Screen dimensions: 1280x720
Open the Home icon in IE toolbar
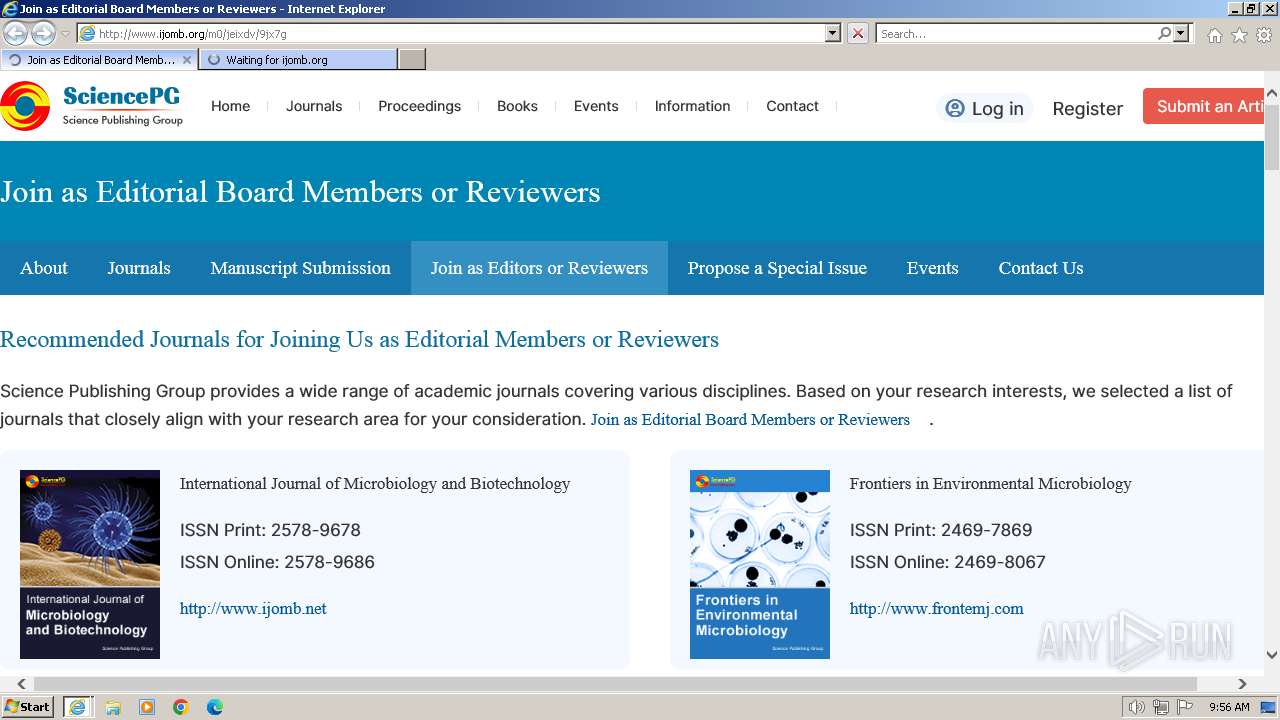[1214, 35]
